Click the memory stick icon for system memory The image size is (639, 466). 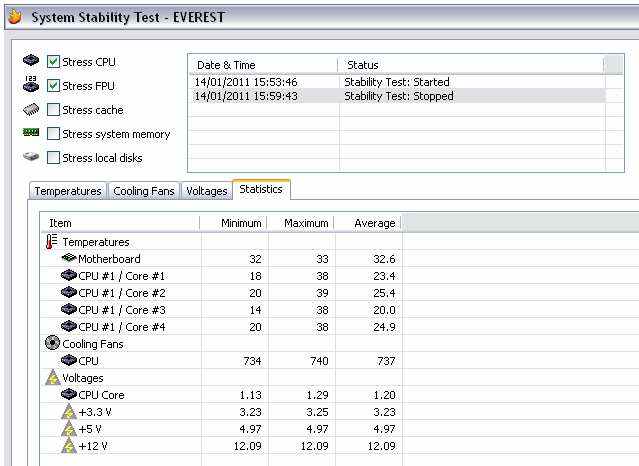tap(31, 133)
